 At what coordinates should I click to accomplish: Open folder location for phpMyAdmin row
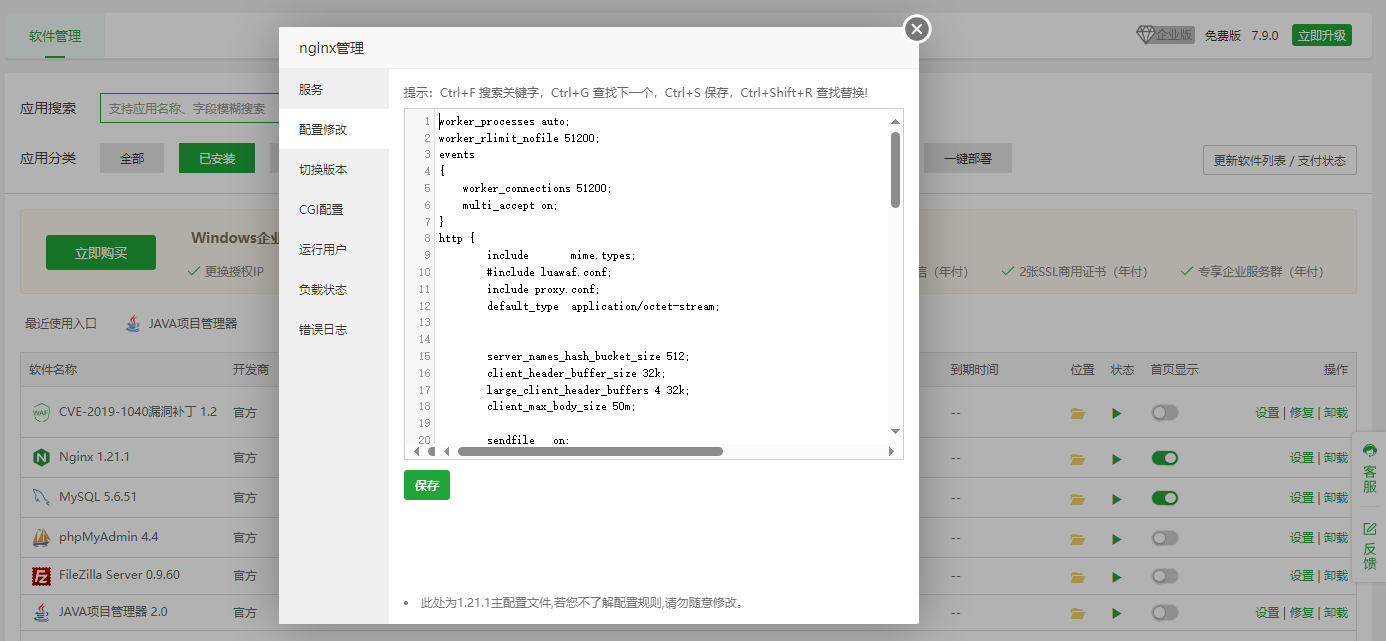pyautogui.click(x=1078, y=538)
